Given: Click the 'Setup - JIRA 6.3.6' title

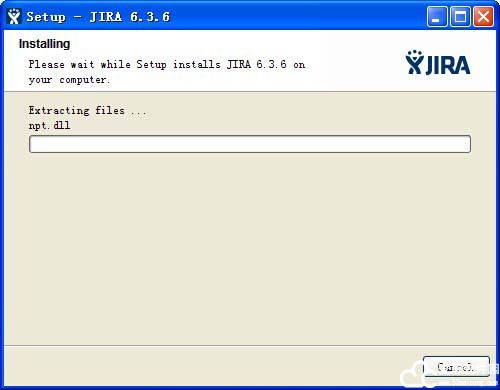Looking at the screenshot, I should click(98, 17).
